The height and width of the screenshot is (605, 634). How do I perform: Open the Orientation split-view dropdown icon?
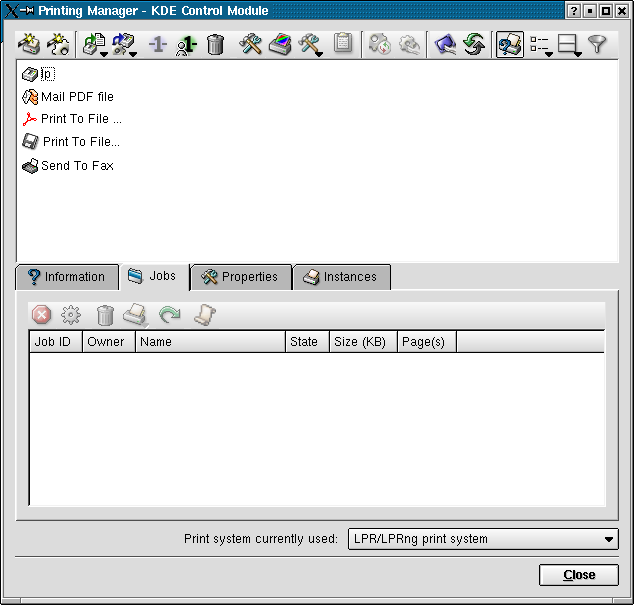[570, 44]
